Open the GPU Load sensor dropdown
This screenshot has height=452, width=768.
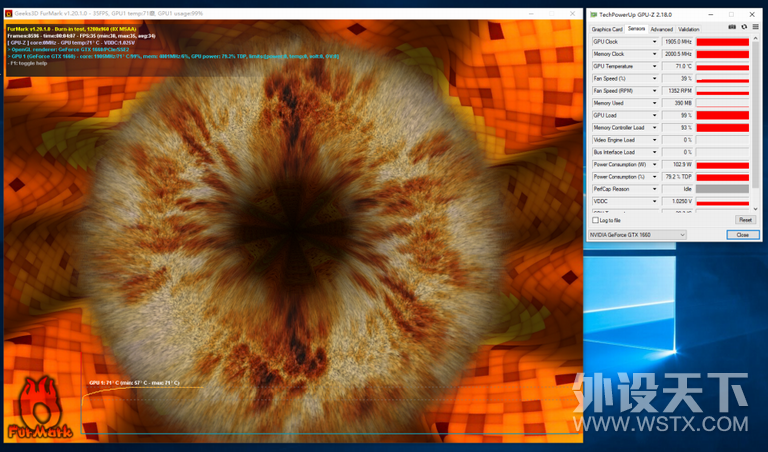tap(654, 116)
